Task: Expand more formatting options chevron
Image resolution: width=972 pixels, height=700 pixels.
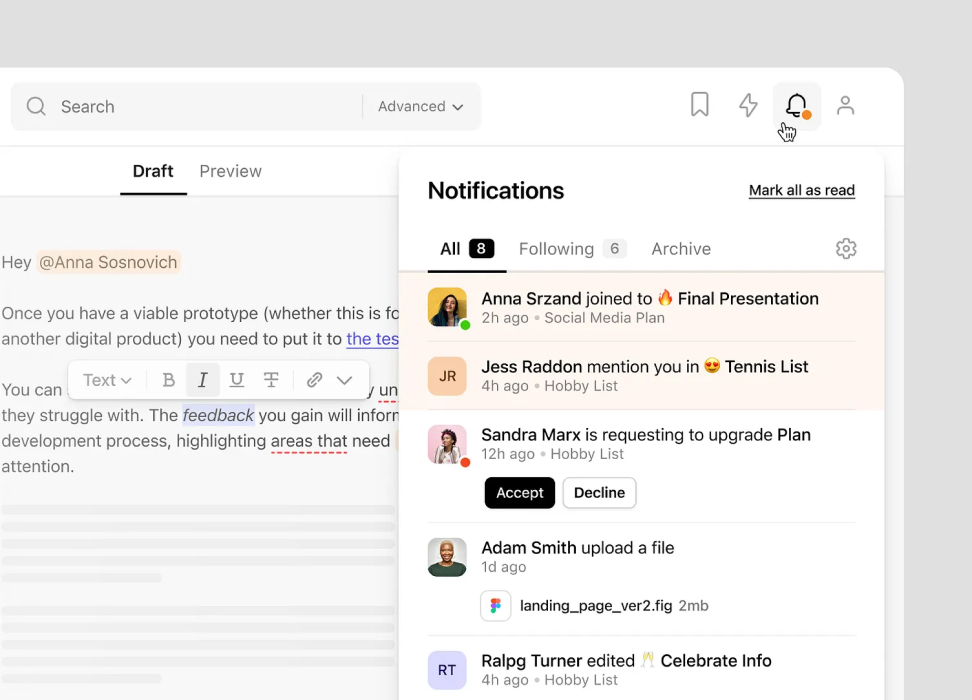Action: (345, 380)
